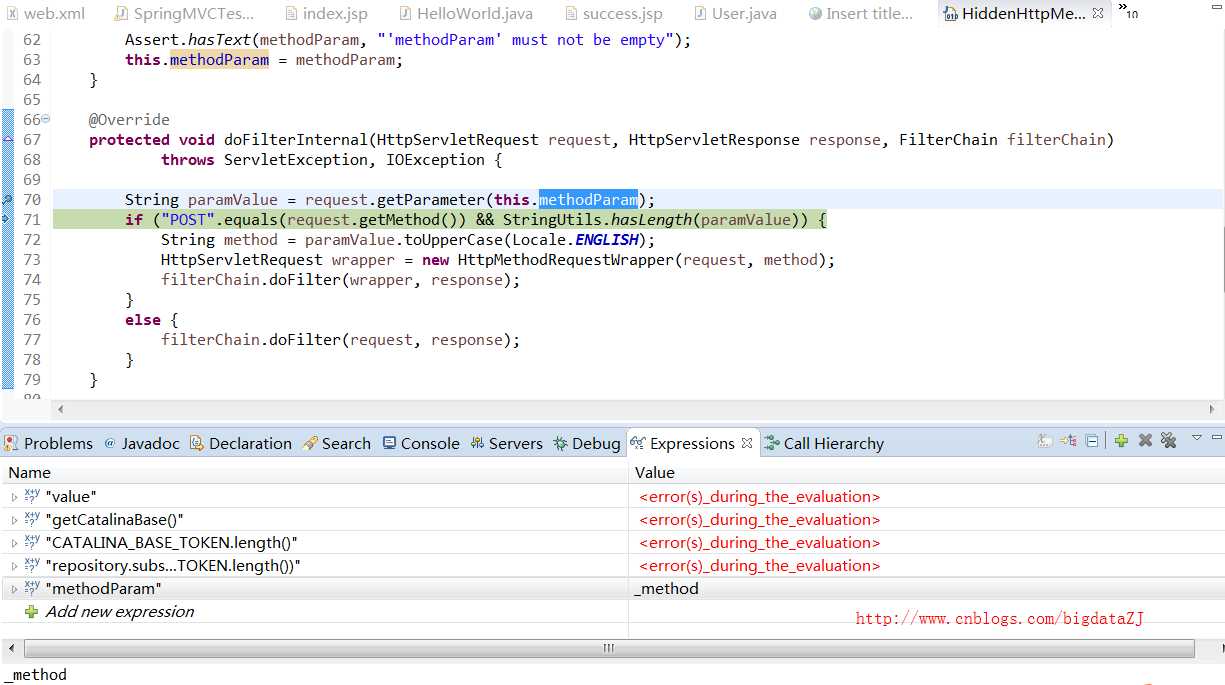Click Show Type Names icon in Expressions toolbar
The height and width of the screenshot is (685, 1225).
pyautogui.click(x=1045, y=441)
